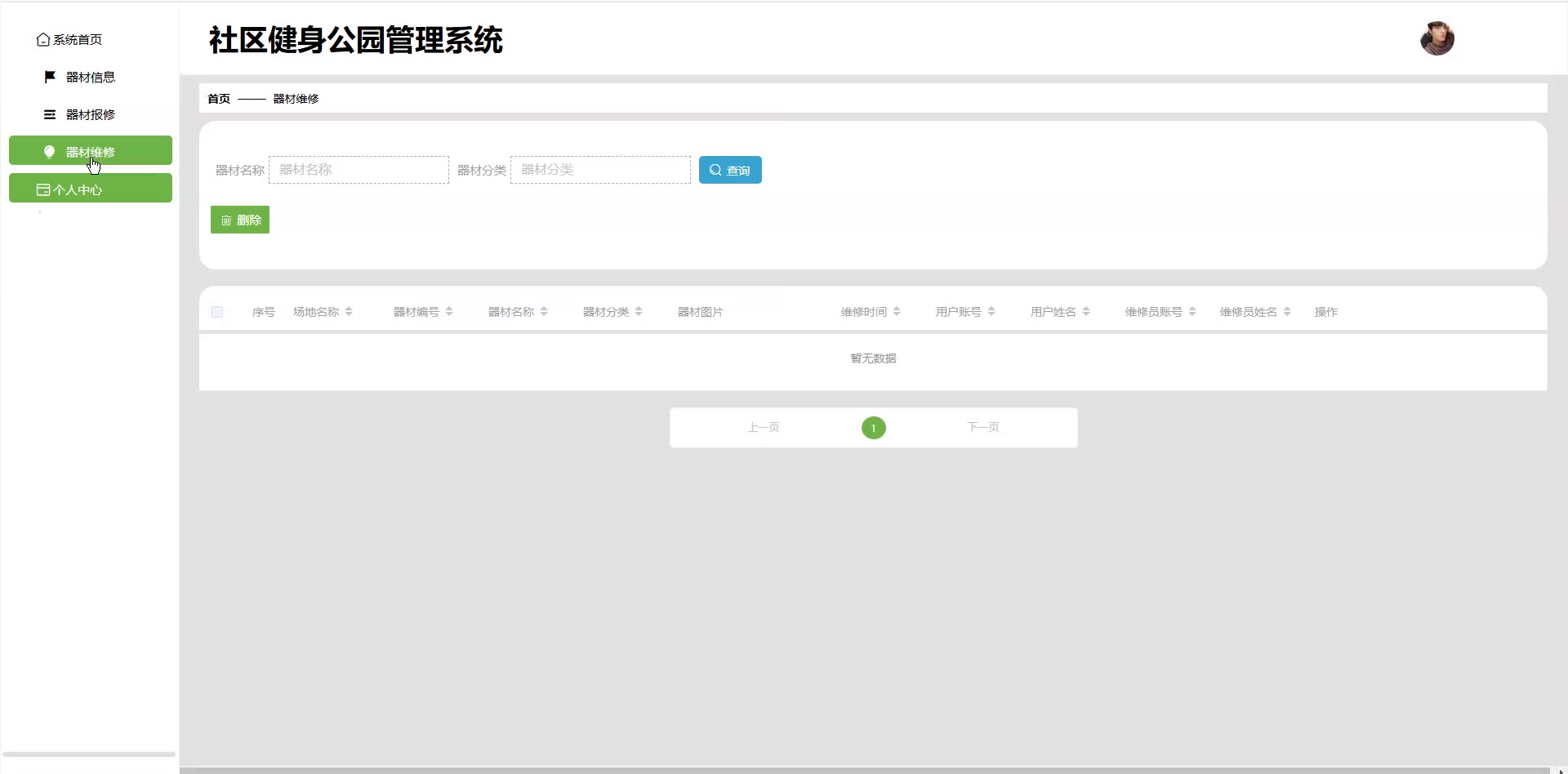Screen dimensions: 1568x774
Task: Run the 查询 search button
Action: pos(730,170)
